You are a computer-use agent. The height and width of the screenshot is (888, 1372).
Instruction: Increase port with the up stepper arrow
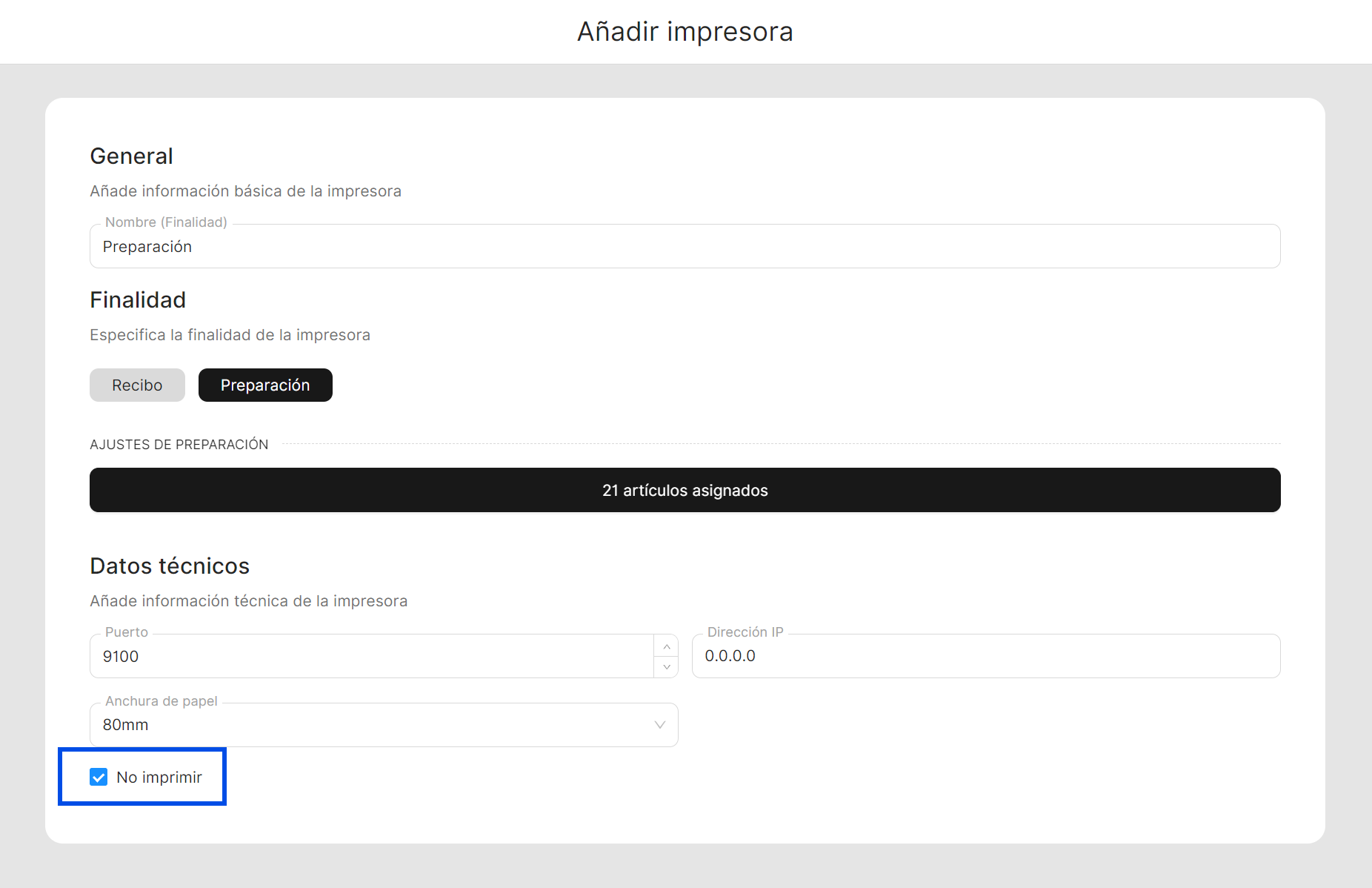666,646
